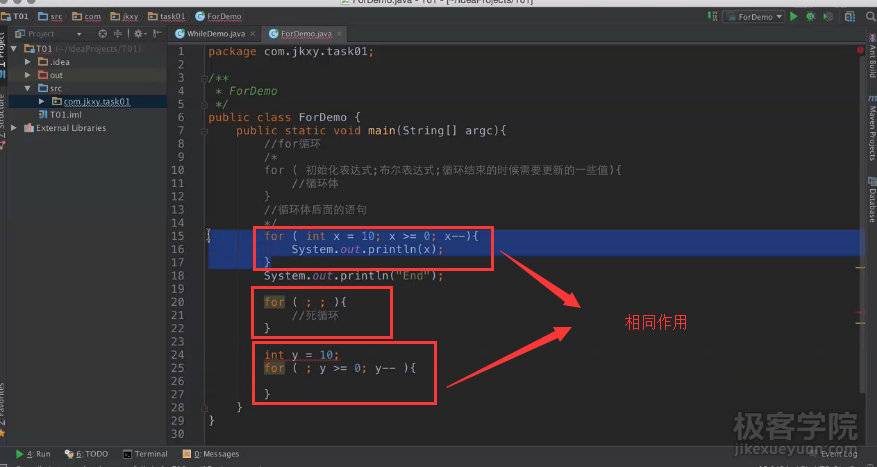Expand the .idea folder
The image size is (877, 467).
click(x=27, y=62)
